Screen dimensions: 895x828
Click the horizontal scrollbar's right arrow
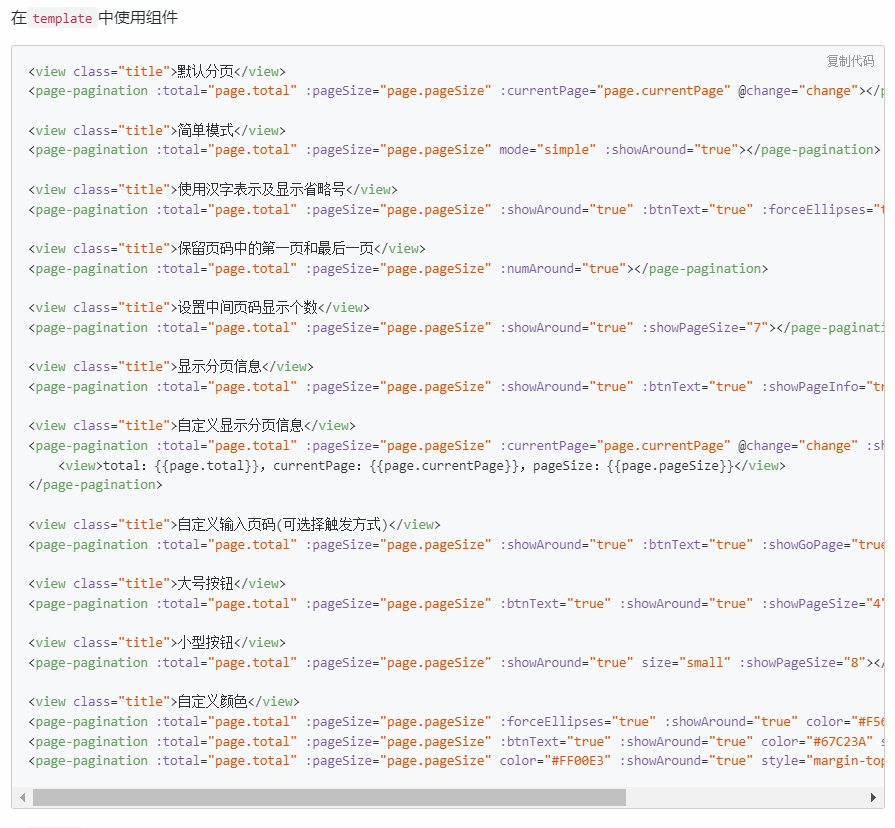875,797
